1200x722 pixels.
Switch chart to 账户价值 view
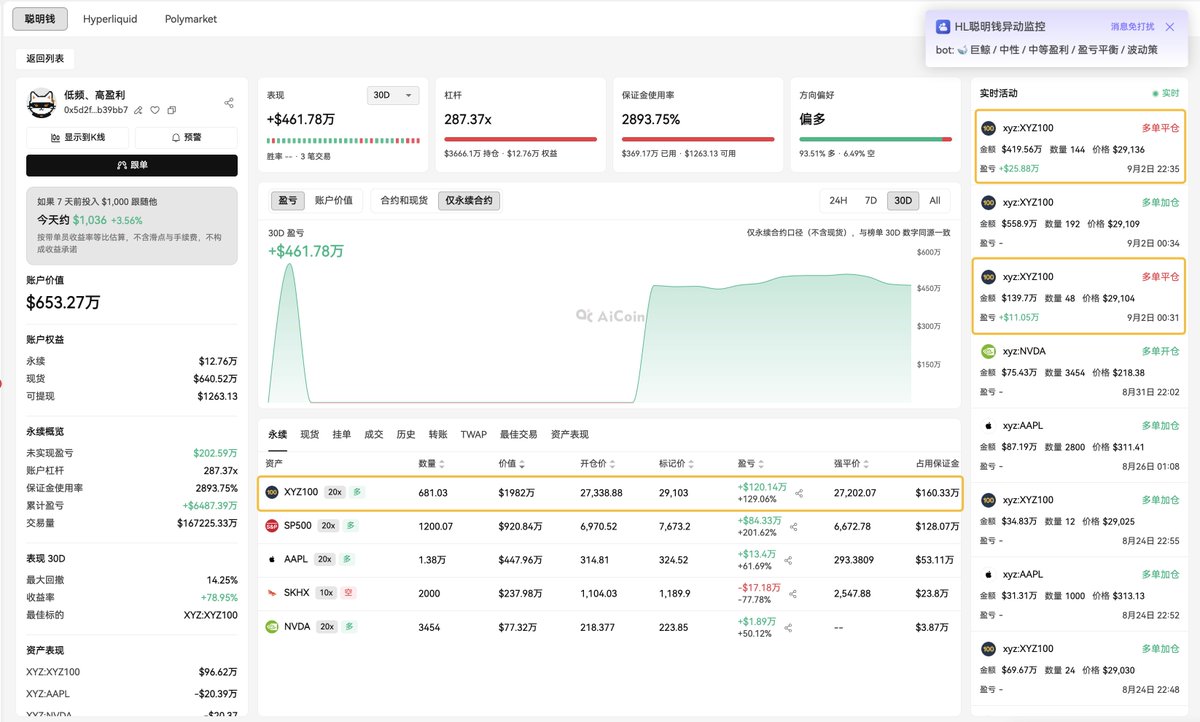click(333, 200)
